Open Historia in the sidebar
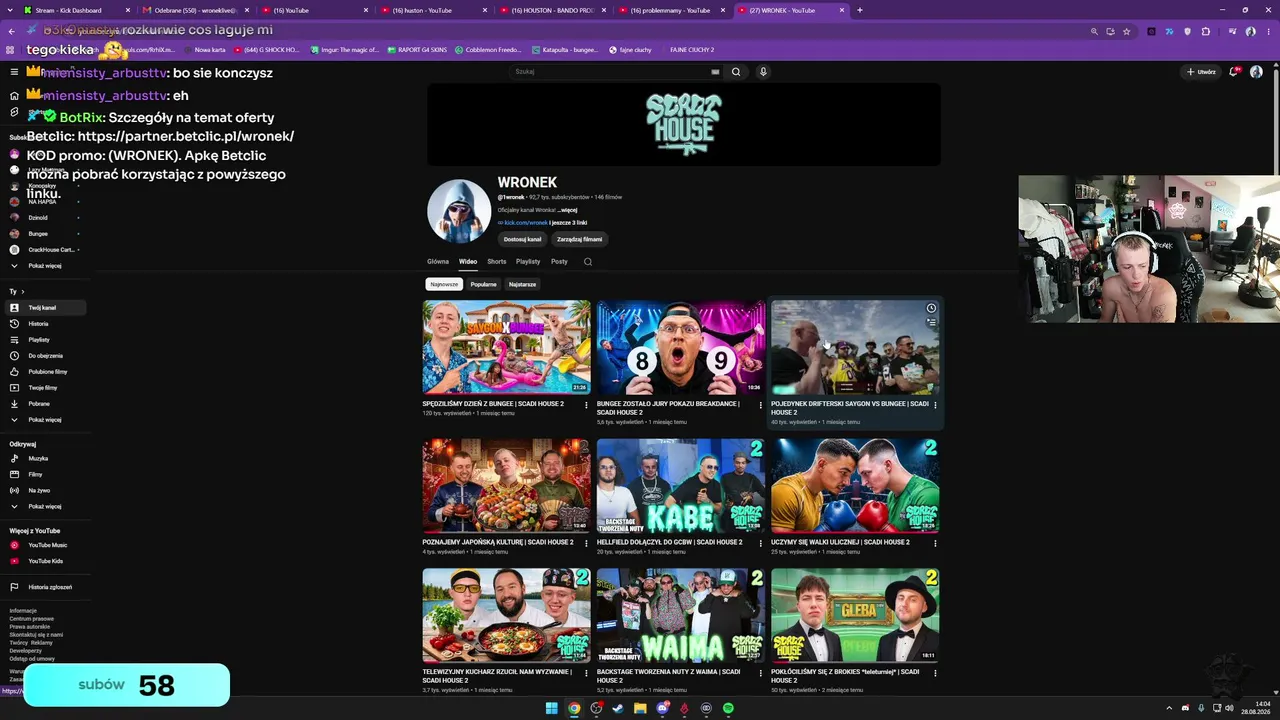This screenshot has height=720, width=1280. [x=43, y=324]
